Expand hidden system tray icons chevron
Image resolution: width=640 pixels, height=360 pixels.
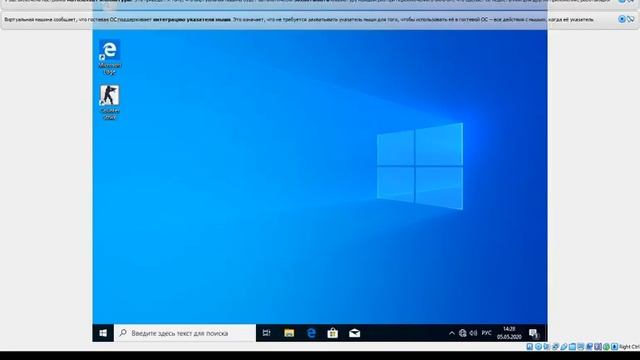click(451, 333)
